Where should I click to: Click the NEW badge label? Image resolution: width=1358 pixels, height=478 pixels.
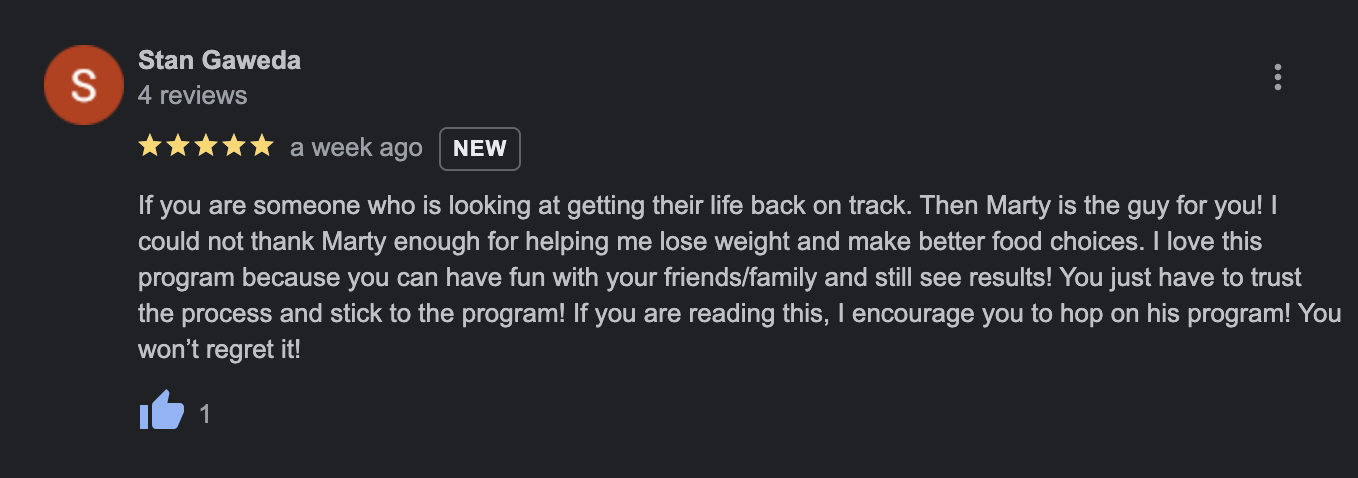480,149
